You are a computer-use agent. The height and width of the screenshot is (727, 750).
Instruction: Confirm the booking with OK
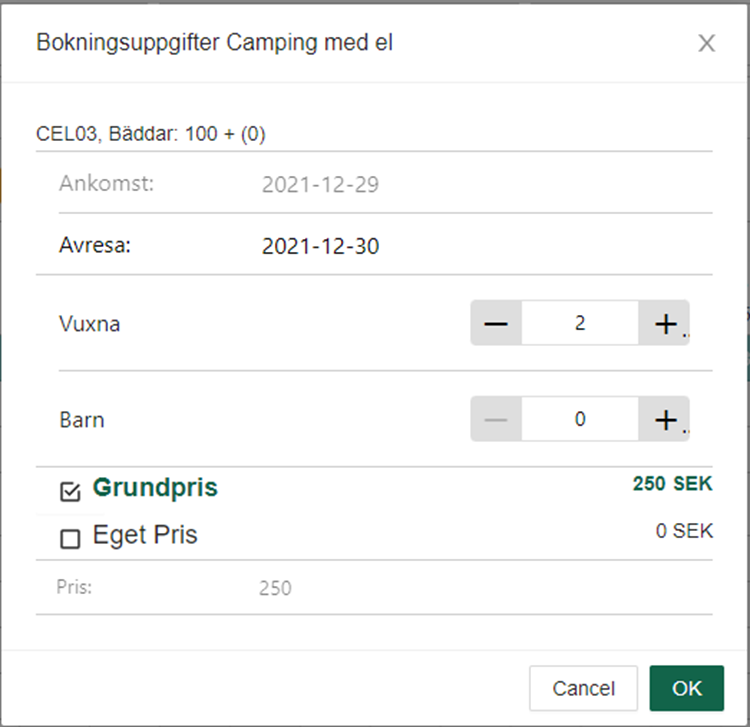tap(686, 688)
